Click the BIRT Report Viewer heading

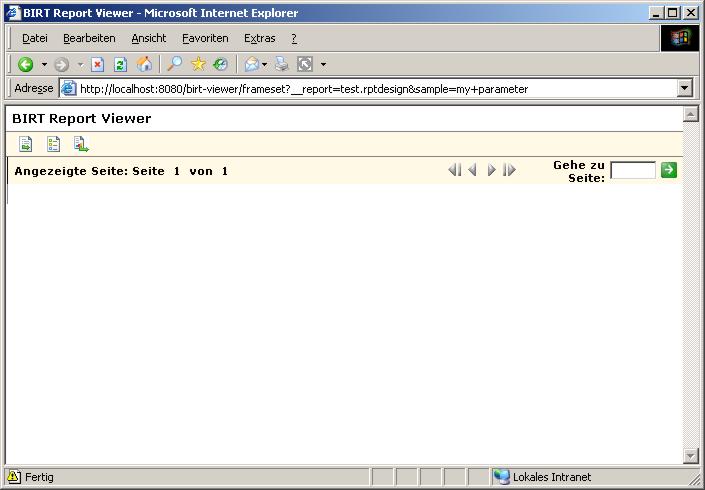(x=81, y=119)
